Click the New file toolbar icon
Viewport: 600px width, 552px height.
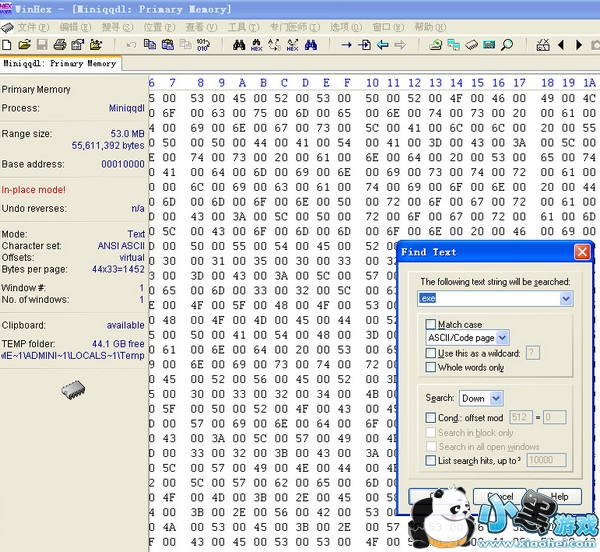tap(8, 45)
